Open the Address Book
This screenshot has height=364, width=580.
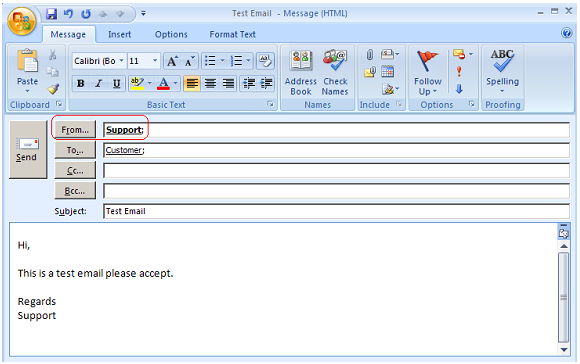(301, 73)
